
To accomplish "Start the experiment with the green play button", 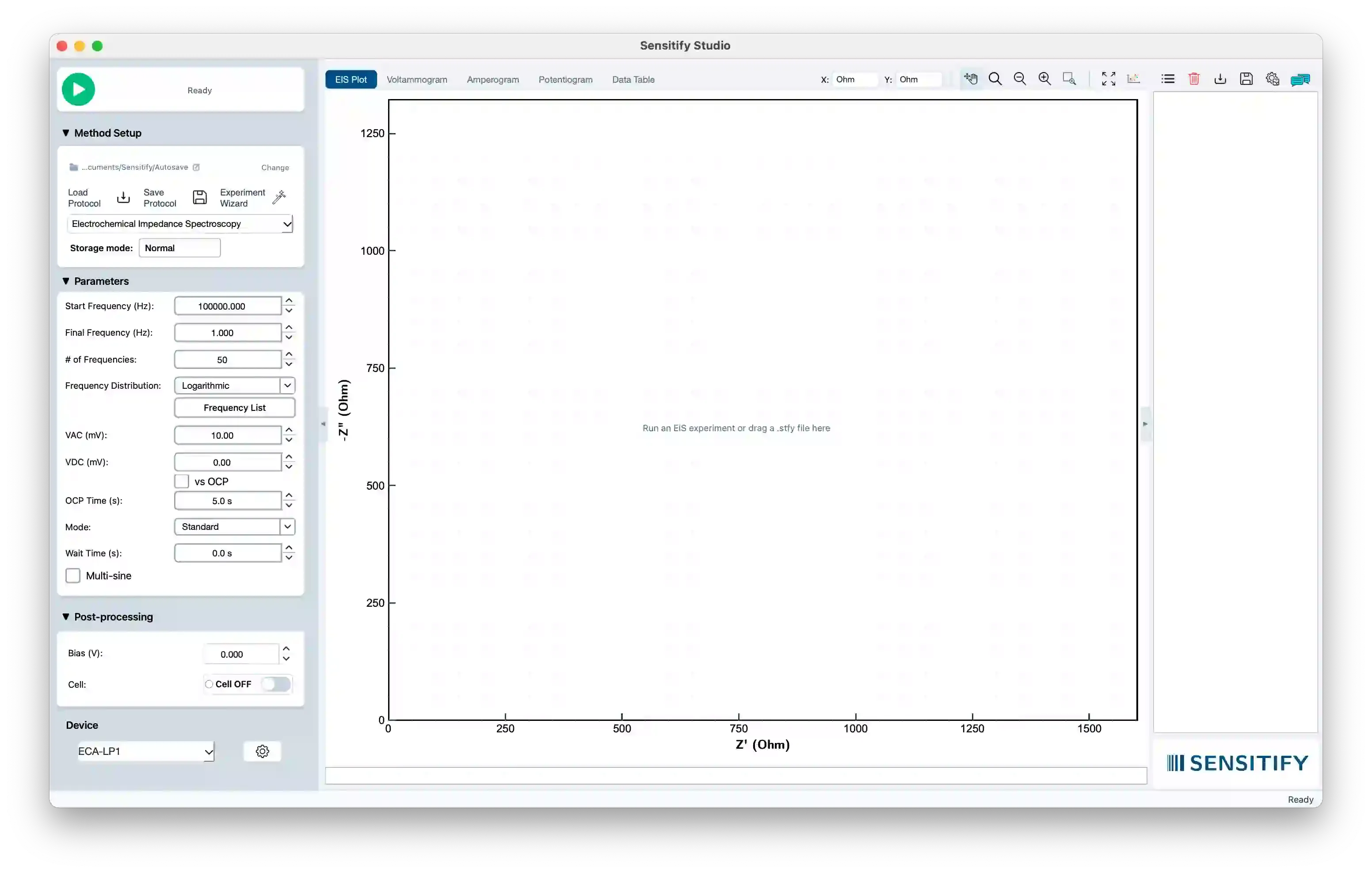I will tap(78, 89).
